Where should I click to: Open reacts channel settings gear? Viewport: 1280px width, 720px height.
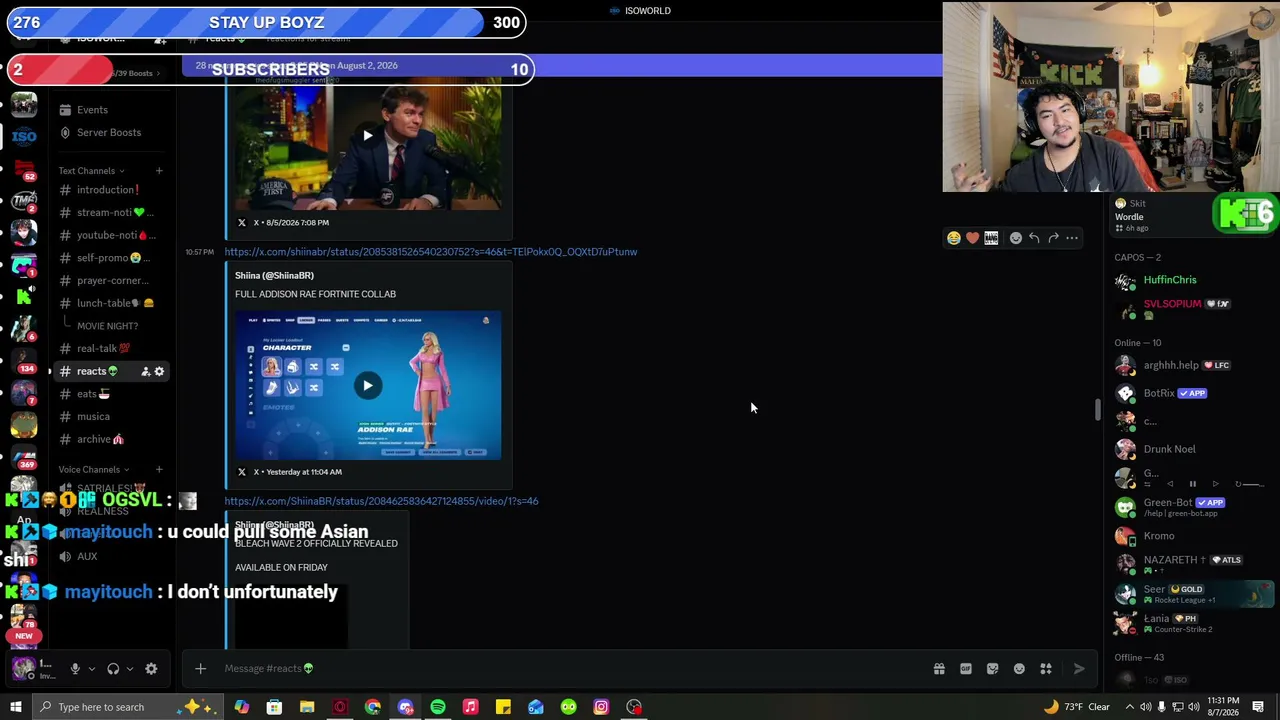[x=159, y=371]
